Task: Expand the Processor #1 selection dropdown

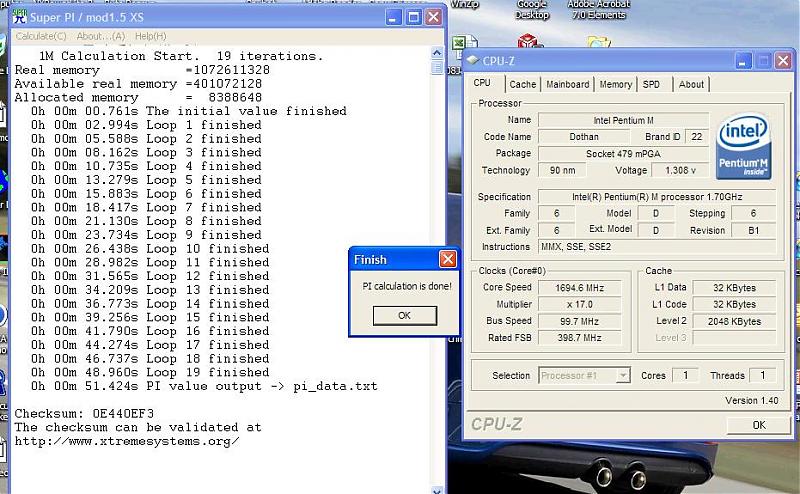Action: tap(623, 376)
